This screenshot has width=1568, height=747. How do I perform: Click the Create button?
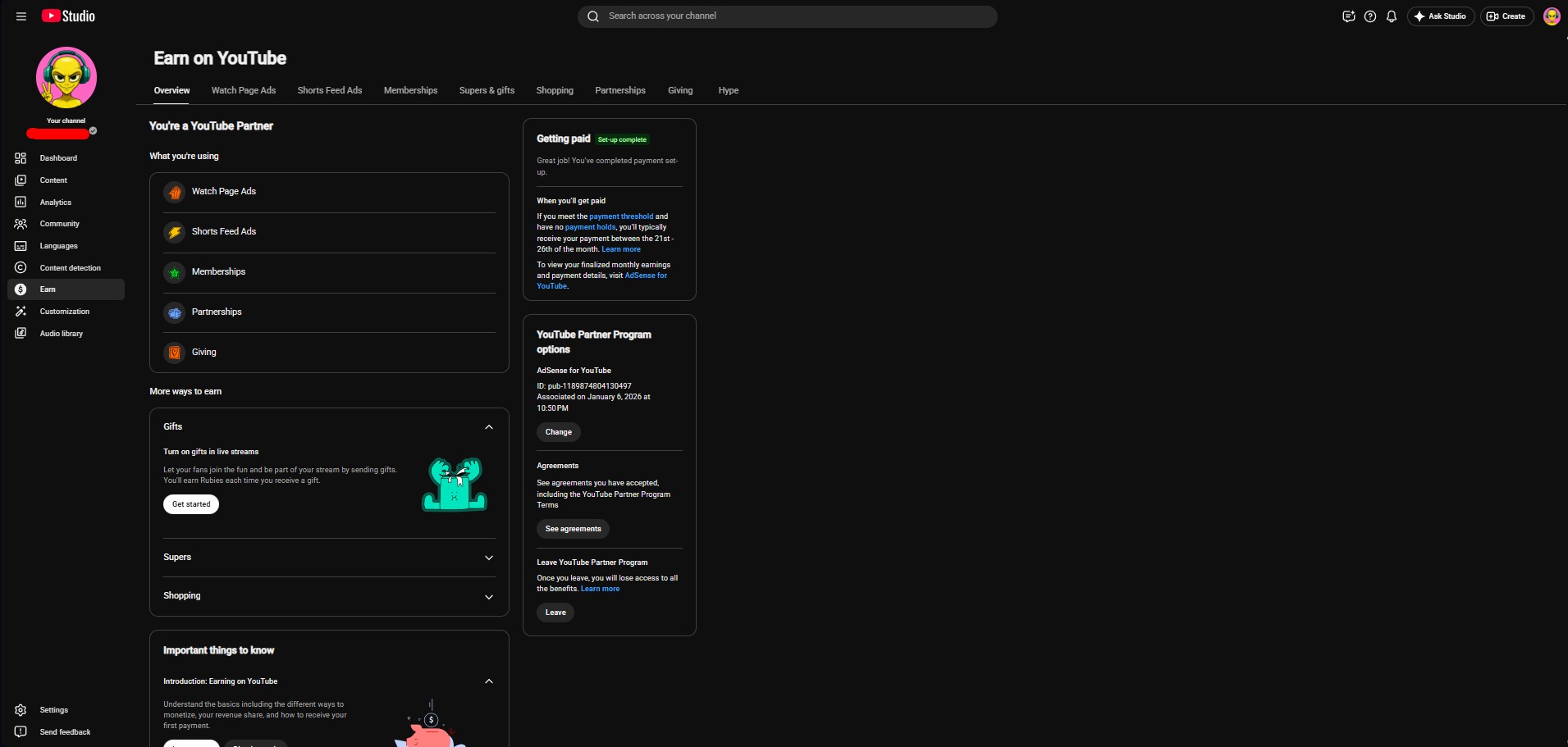pos(1506,16)
